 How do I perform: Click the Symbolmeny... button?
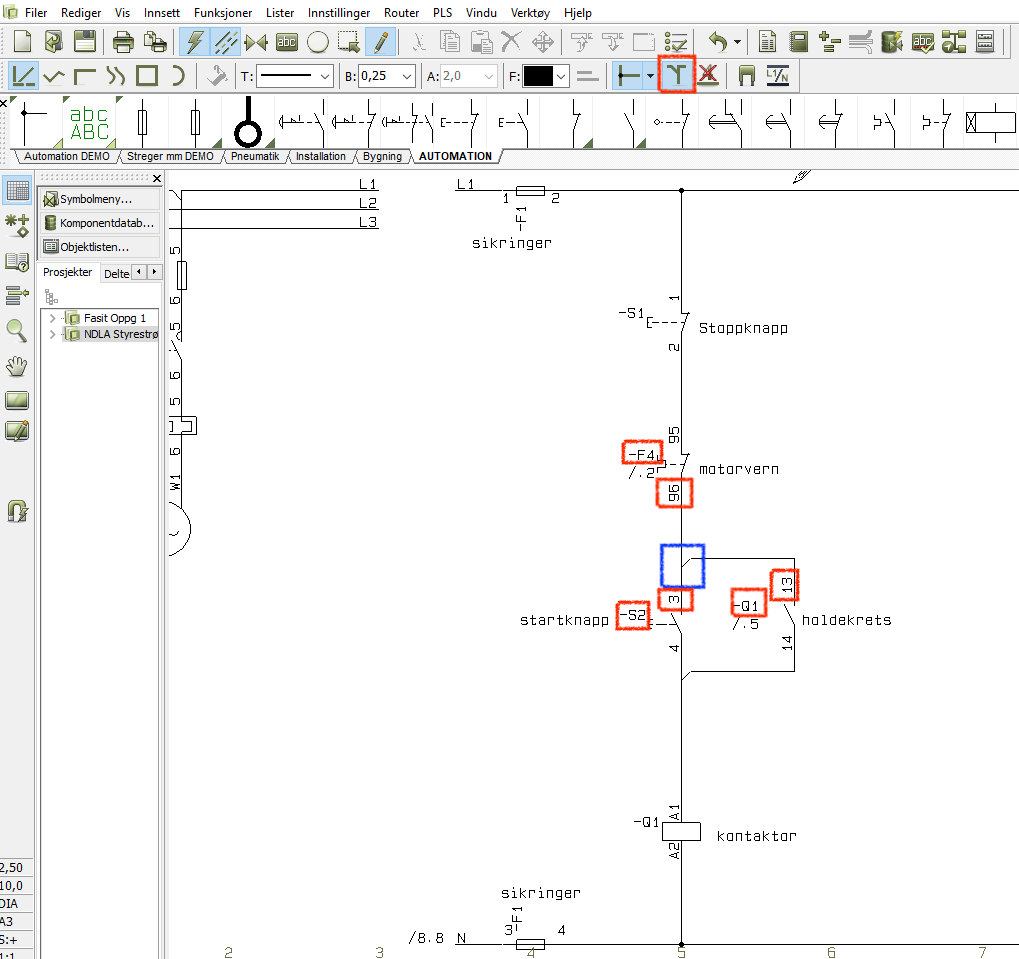click(99, 199)
